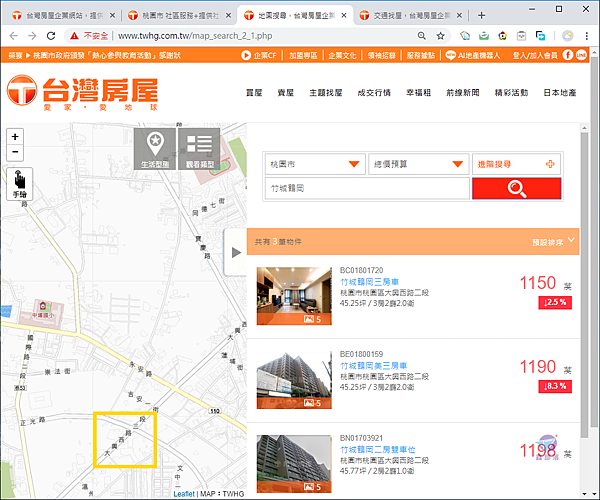This screenshot has width=600, height=500.
Task: Zoom in the map with plus button
Action: (x=15, y=137)
